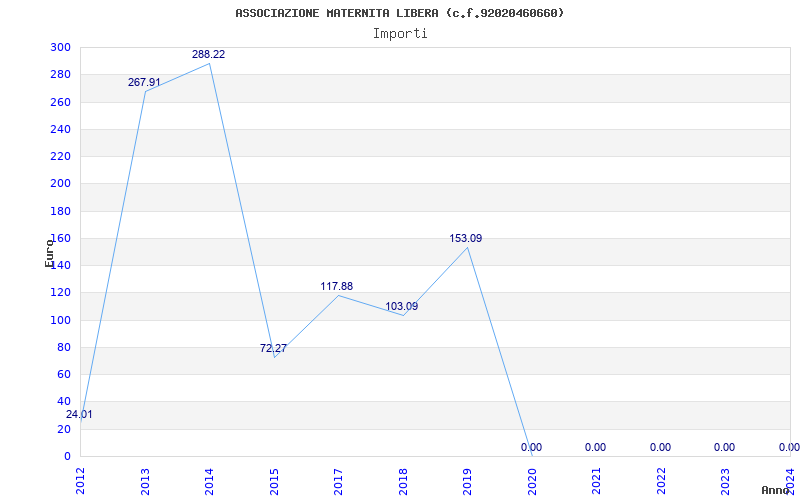800x500 pixels.
Task: Select the 72.27 data label
Action: pyautogui.click(x=273, y=348)
